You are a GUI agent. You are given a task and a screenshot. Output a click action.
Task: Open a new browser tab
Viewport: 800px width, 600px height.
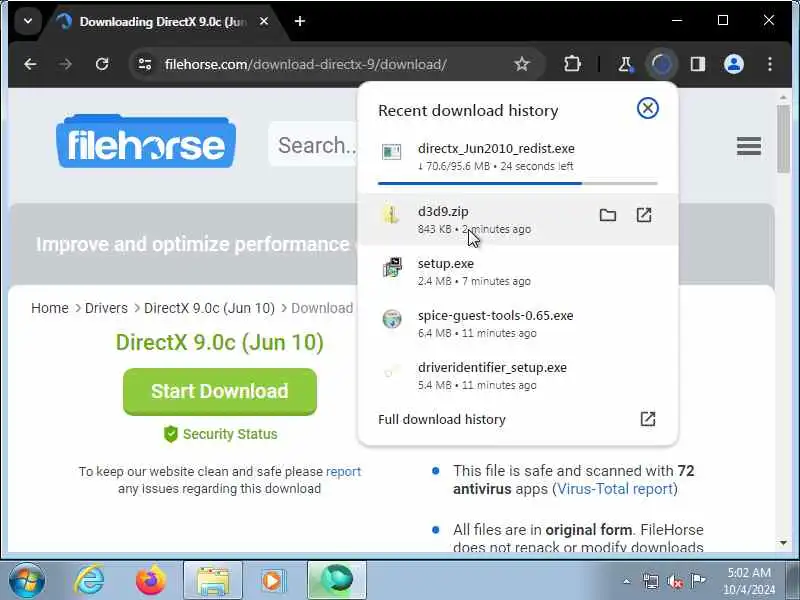[300, 21]
